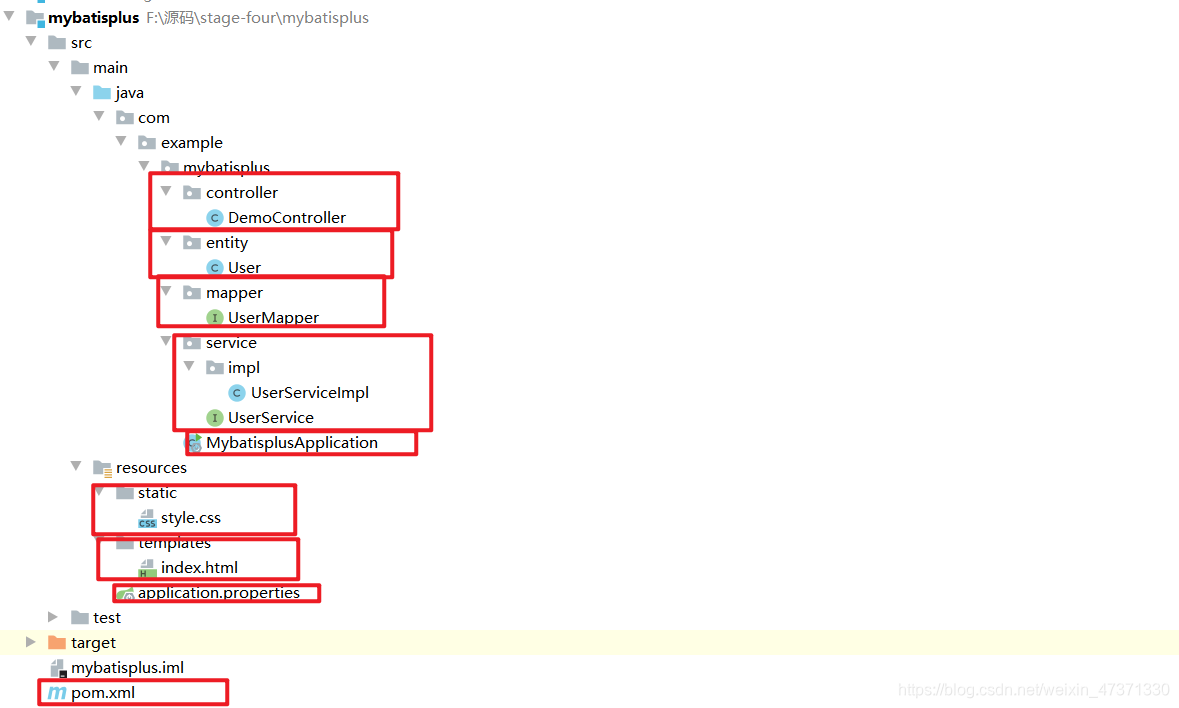Select the target folder label
The height and width of the screenshot is (708, 1179).
click(x=93, y=643)
